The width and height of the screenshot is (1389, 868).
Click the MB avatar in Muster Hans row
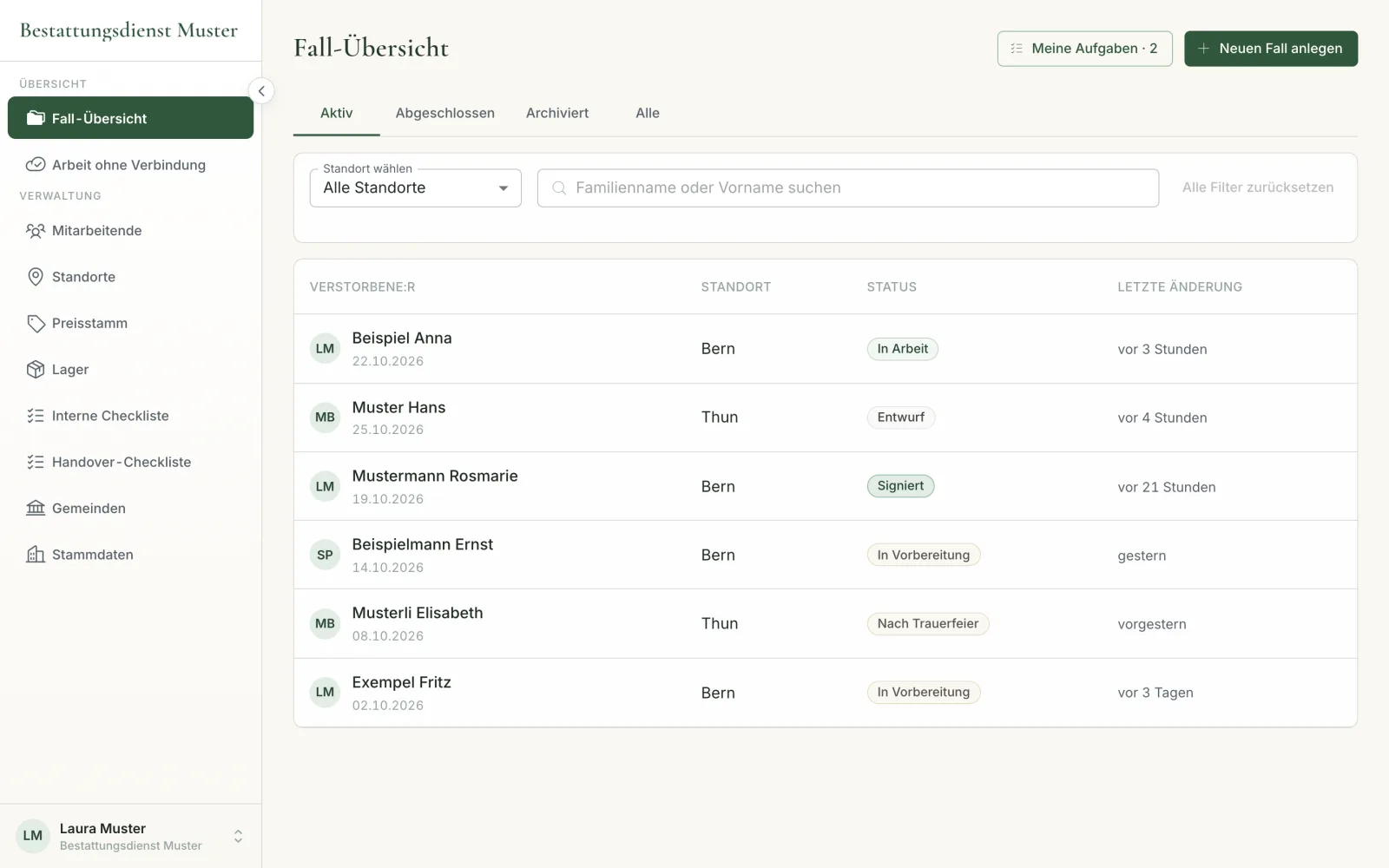[x=325, y=418]
